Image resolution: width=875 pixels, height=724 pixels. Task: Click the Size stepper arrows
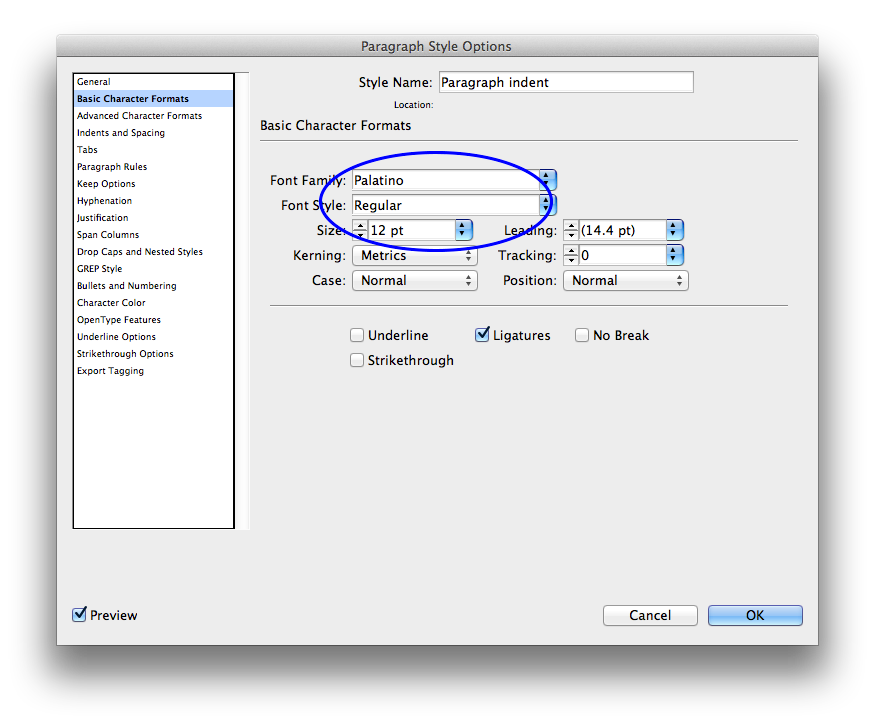point(360,230)
